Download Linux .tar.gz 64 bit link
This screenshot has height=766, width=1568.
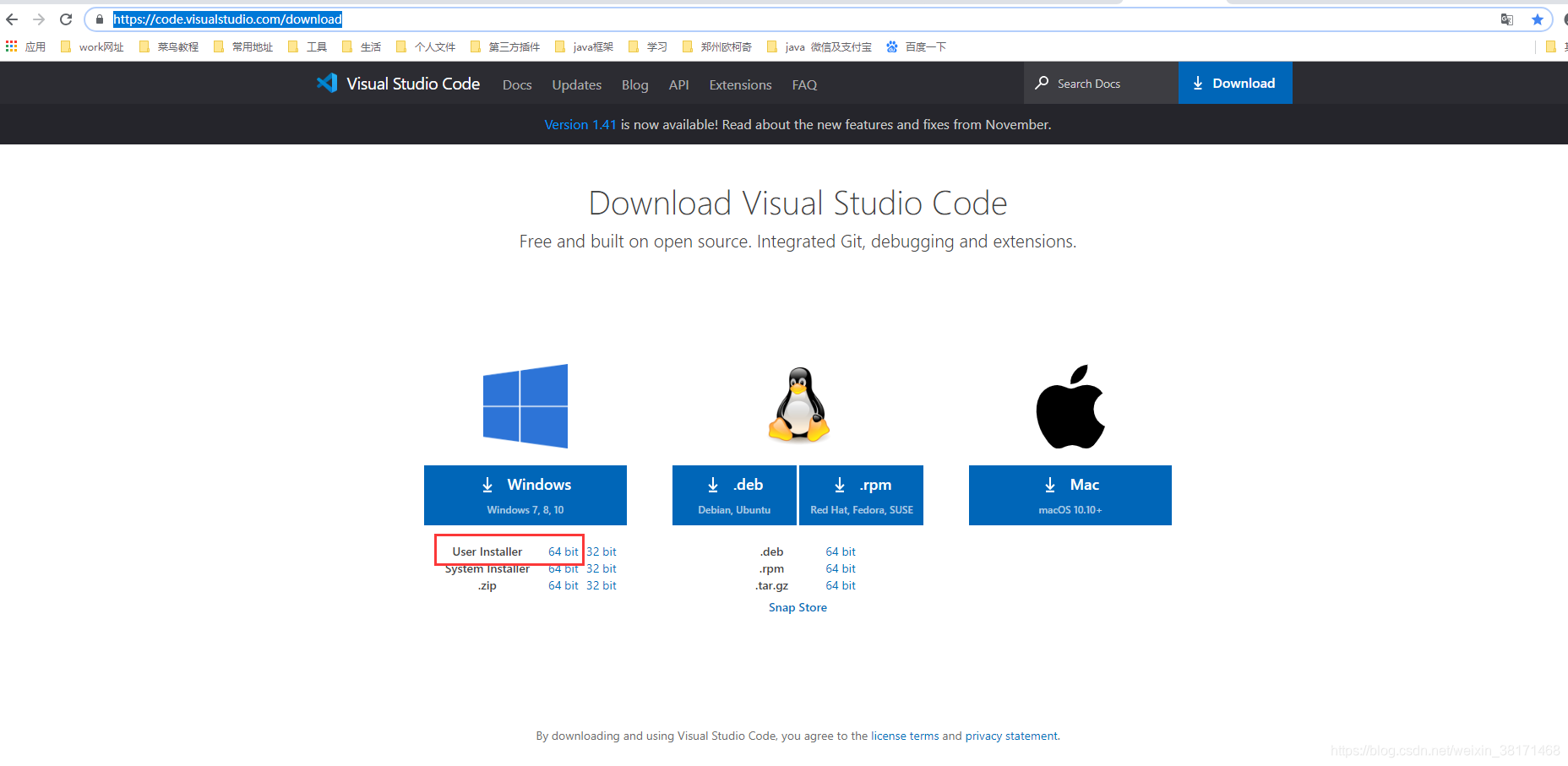[841, 585]
